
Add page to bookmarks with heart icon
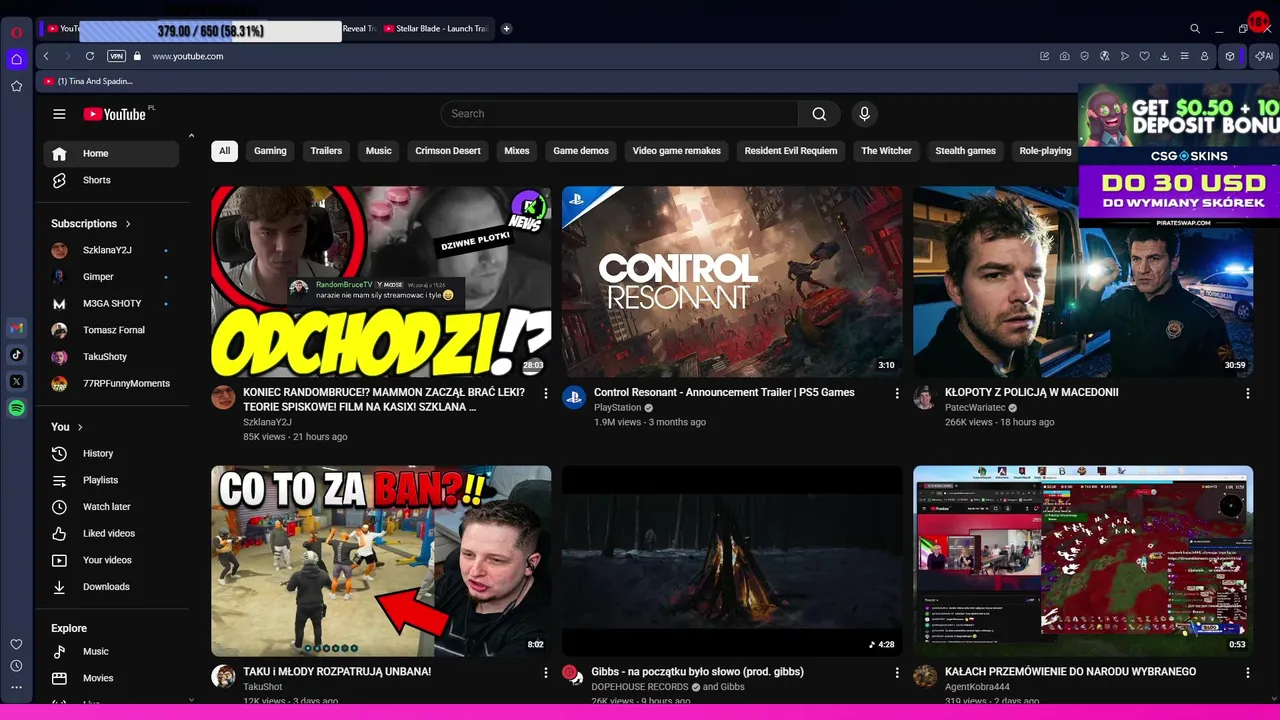pos(1144,56)
